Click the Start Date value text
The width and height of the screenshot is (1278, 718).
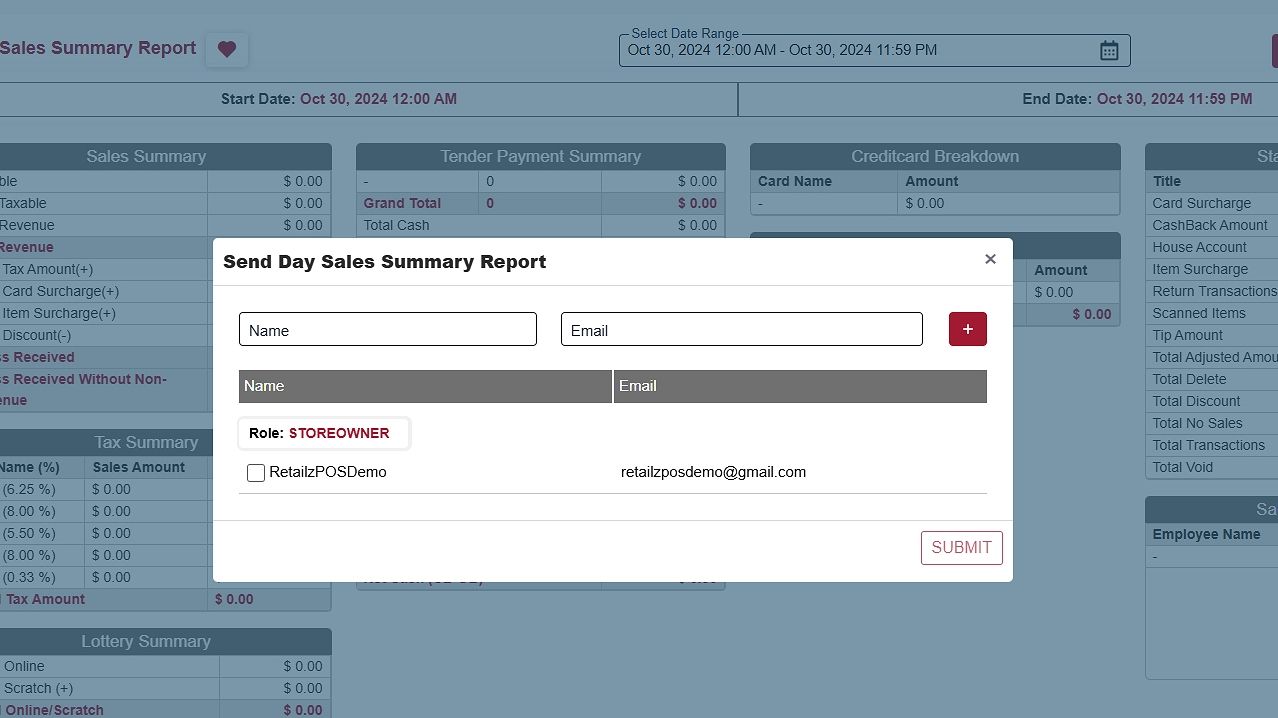[x=378, y=99]
